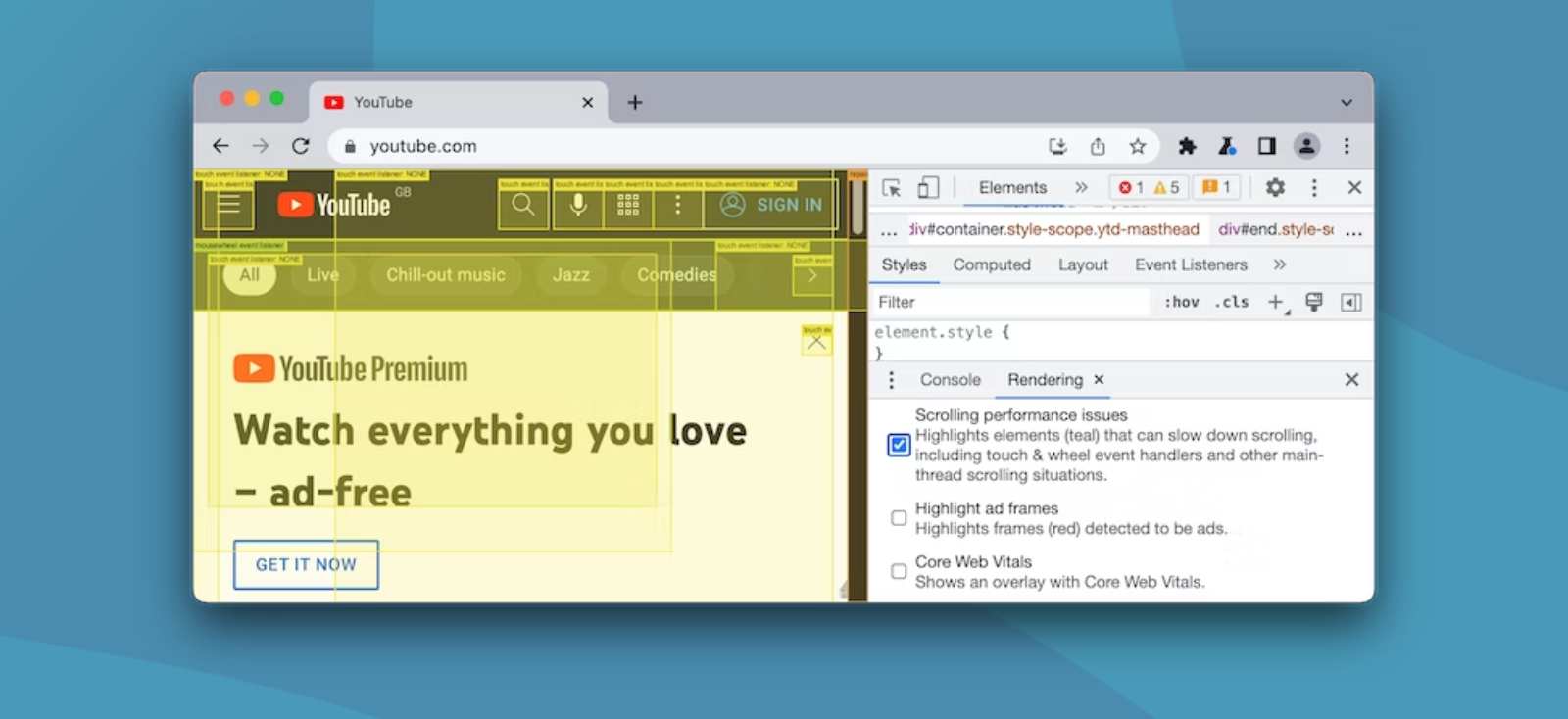Toggle the .cls class editor

pyautogui.click(x=1232, y=302)
